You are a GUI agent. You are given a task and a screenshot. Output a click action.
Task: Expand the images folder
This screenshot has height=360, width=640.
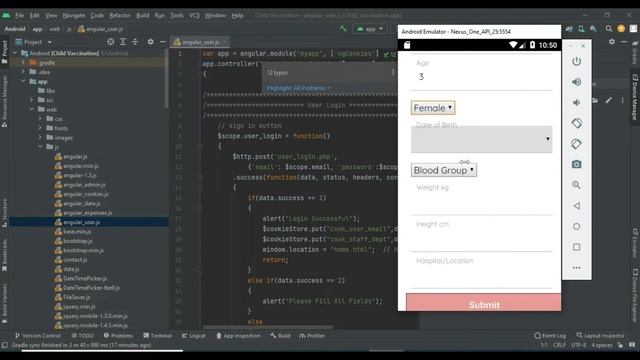[40, 138]
